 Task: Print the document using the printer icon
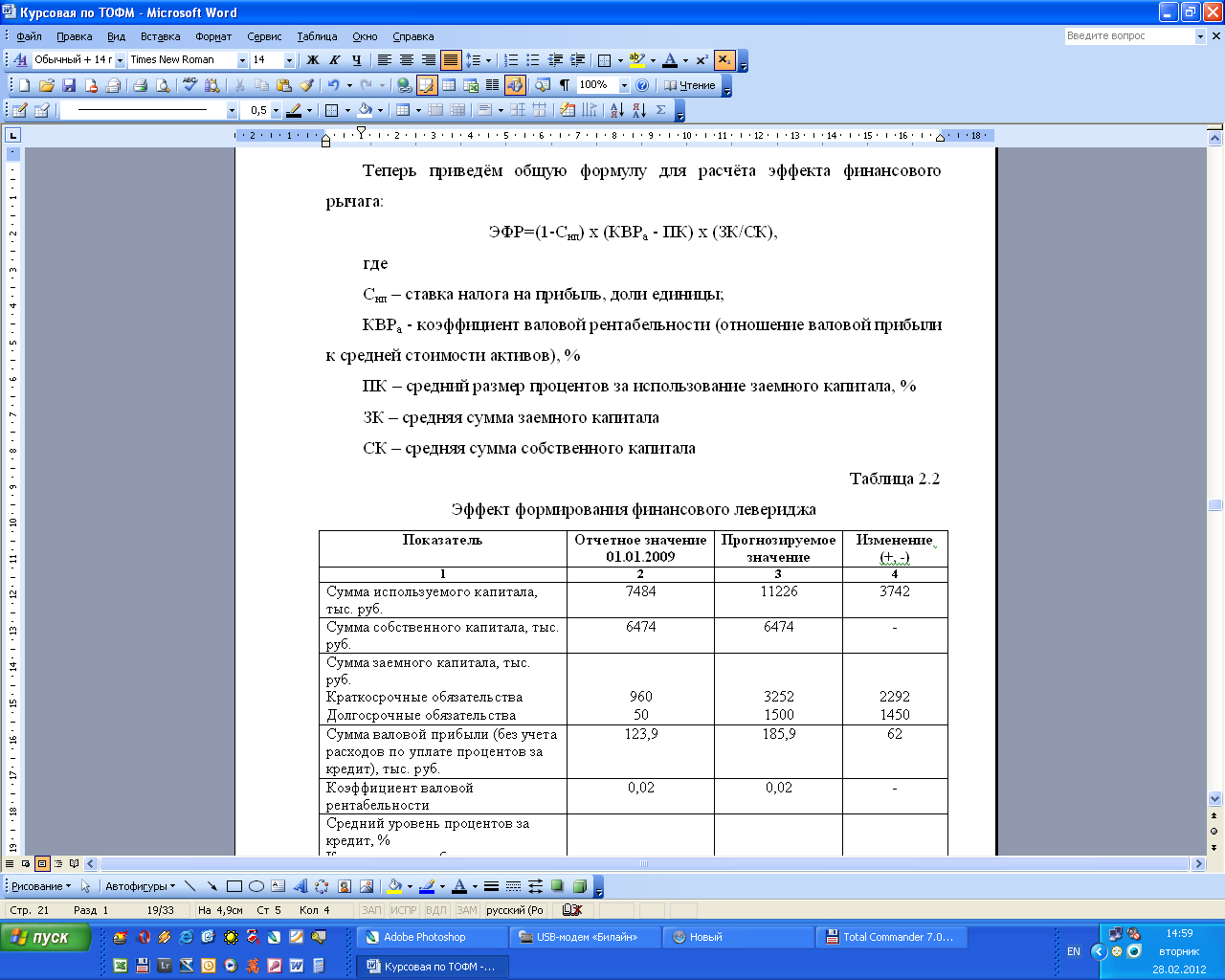(x=140, y=85)
